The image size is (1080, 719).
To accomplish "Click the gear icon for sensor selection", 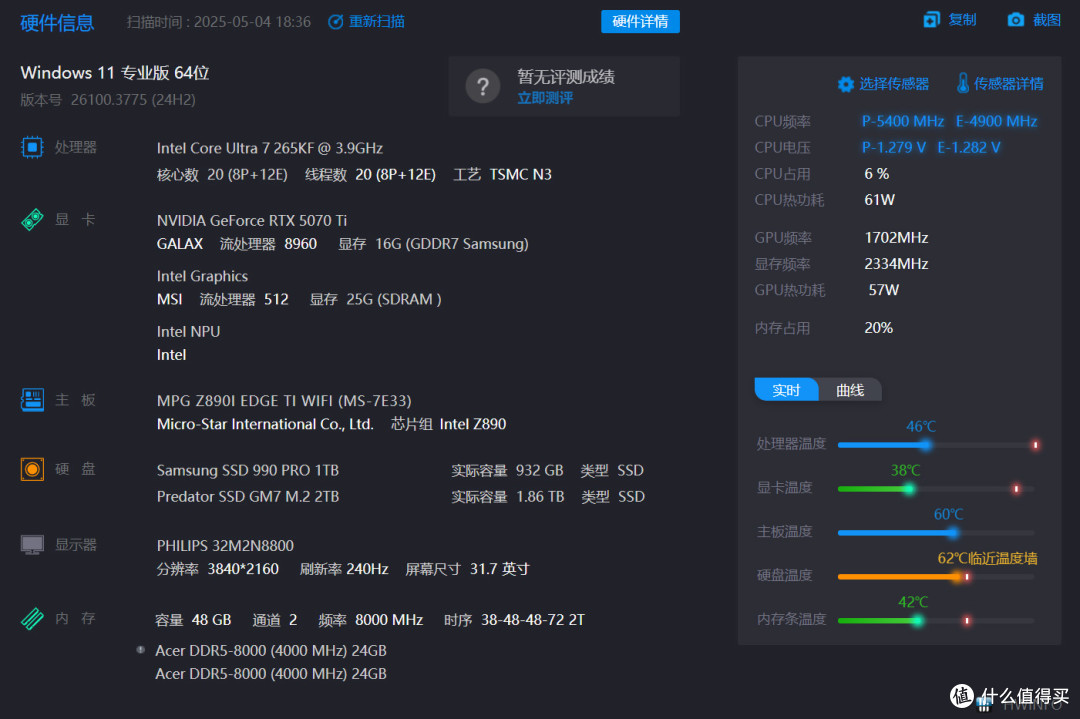I will (x=846, y=84).
